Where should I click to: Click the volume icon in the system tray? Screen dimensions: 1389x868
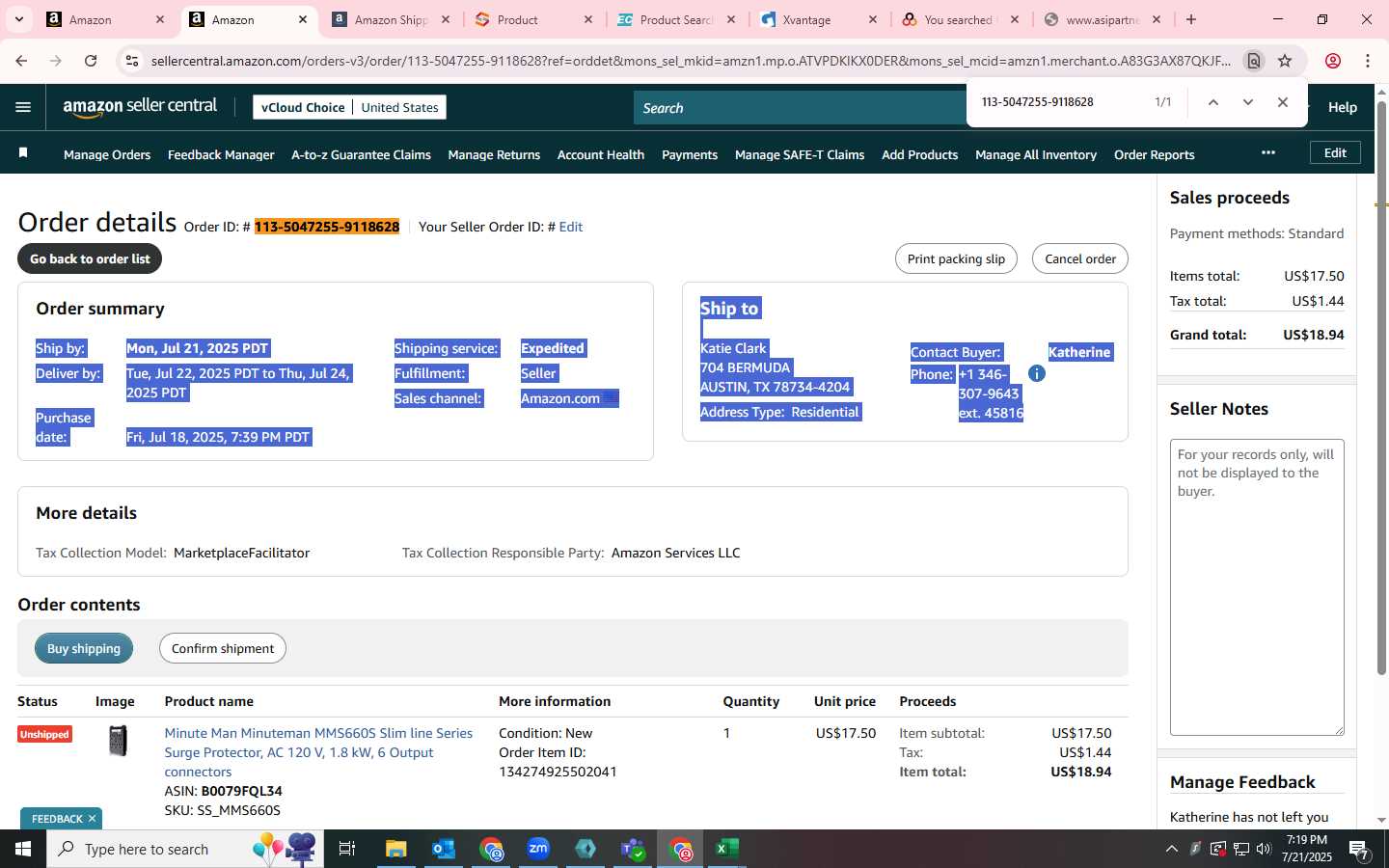(x=1264, y=849)
